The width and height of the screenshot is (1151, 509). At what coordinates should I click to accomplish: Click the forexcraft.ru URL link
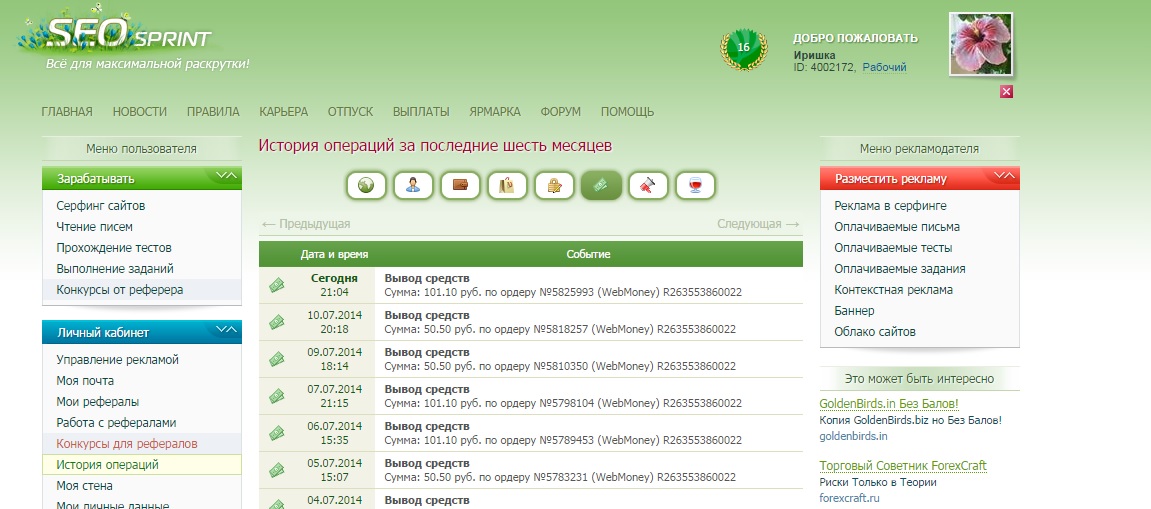click(849, 498)
